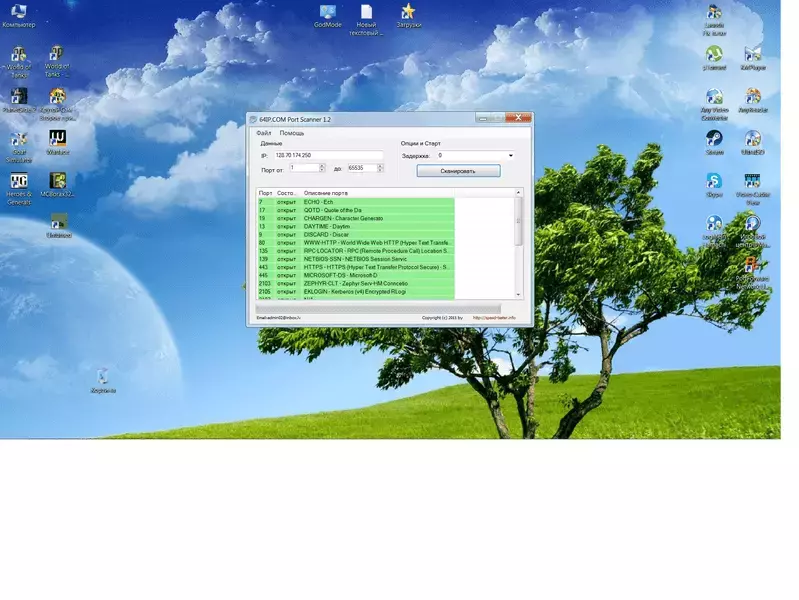
Task: Open the Корзина recycle bin icon
Action: 103,381
